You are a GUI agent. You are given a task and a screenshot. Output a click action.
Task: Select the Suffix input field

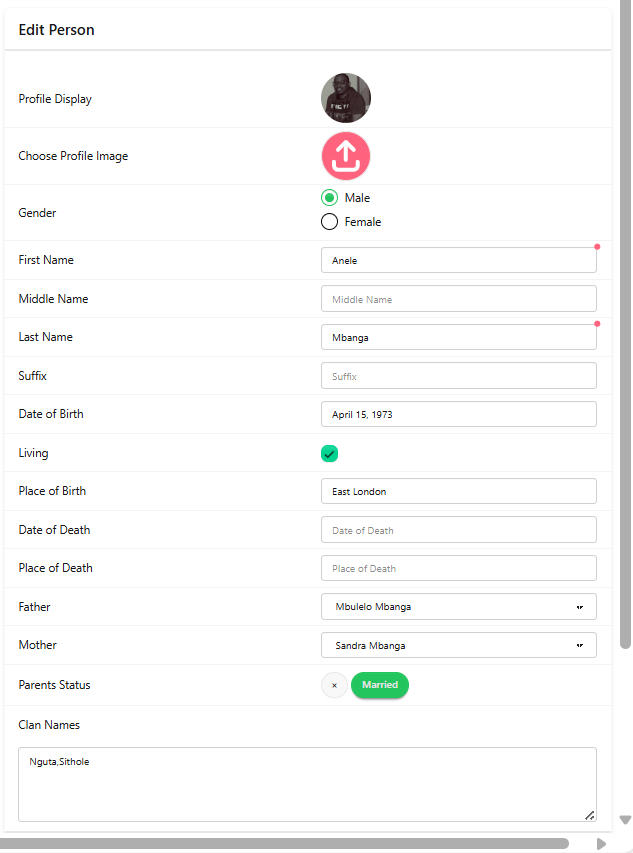pyautogui.click(x=458, y=376)
